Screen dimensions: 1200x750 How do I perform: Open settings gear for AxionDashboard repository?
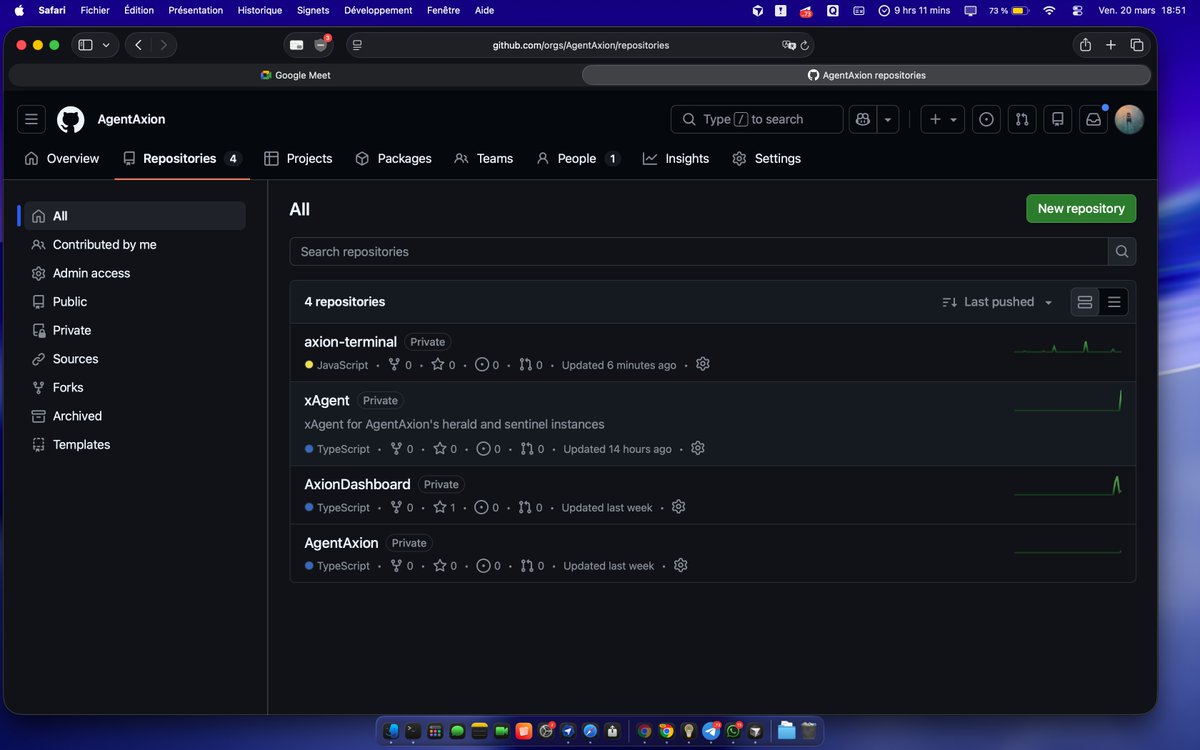pos(679,507)
